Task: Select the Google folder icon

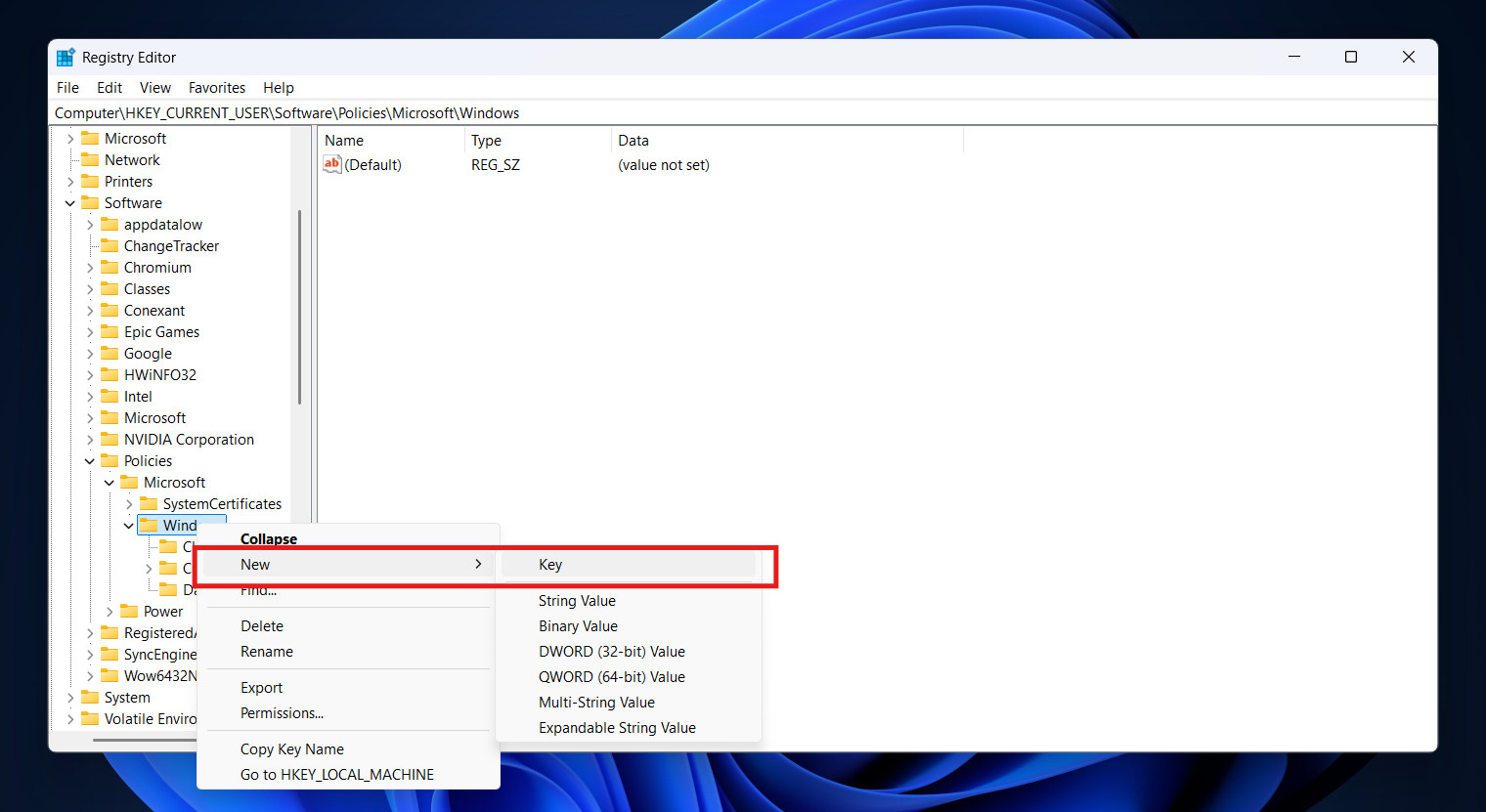Action: (109, 353)
